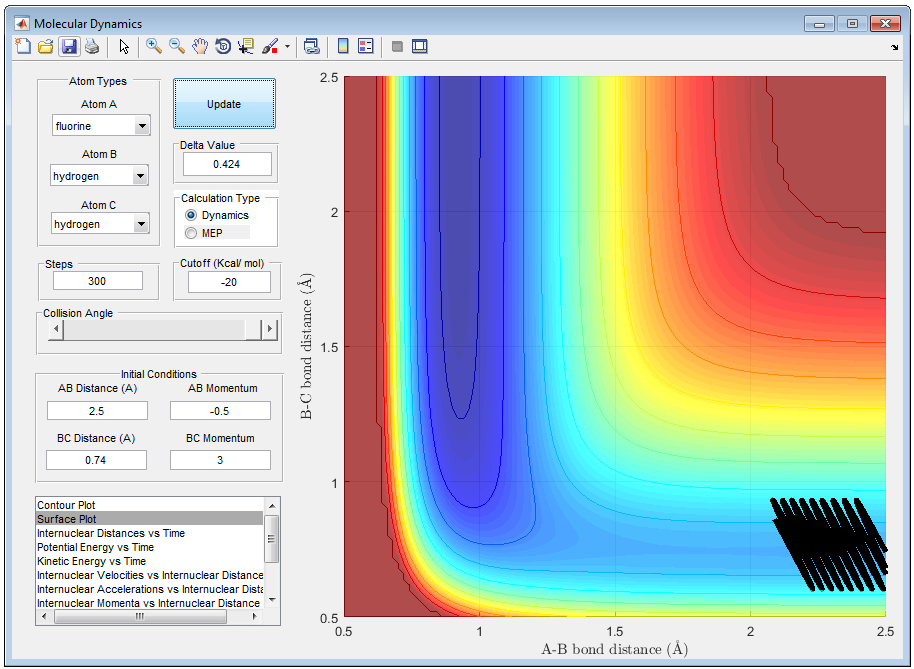Activate the Data Cursor tool
Screen dimensions: 914x669
[x=246, y=46]
